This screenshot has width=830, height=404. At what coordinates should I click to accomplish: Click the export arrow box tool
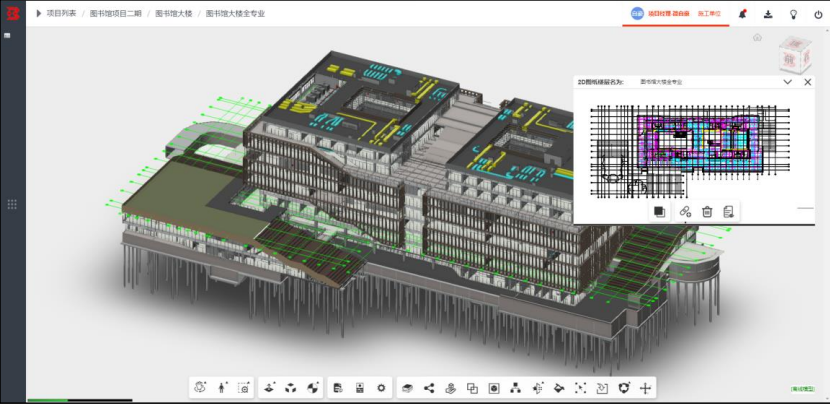click(602, 388)
